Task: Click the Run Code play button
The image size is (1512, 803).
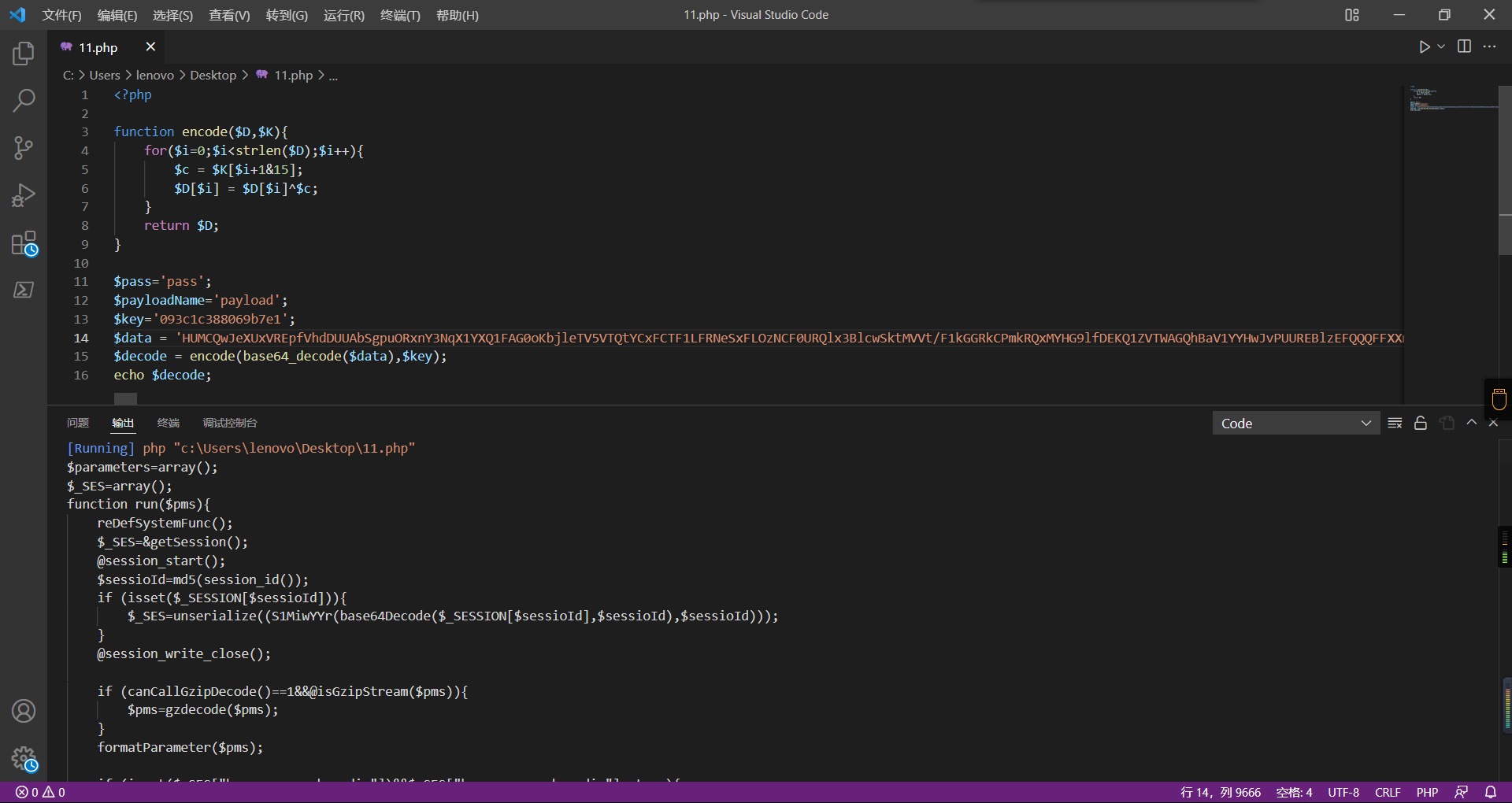Action: [x=1424, y=47]
